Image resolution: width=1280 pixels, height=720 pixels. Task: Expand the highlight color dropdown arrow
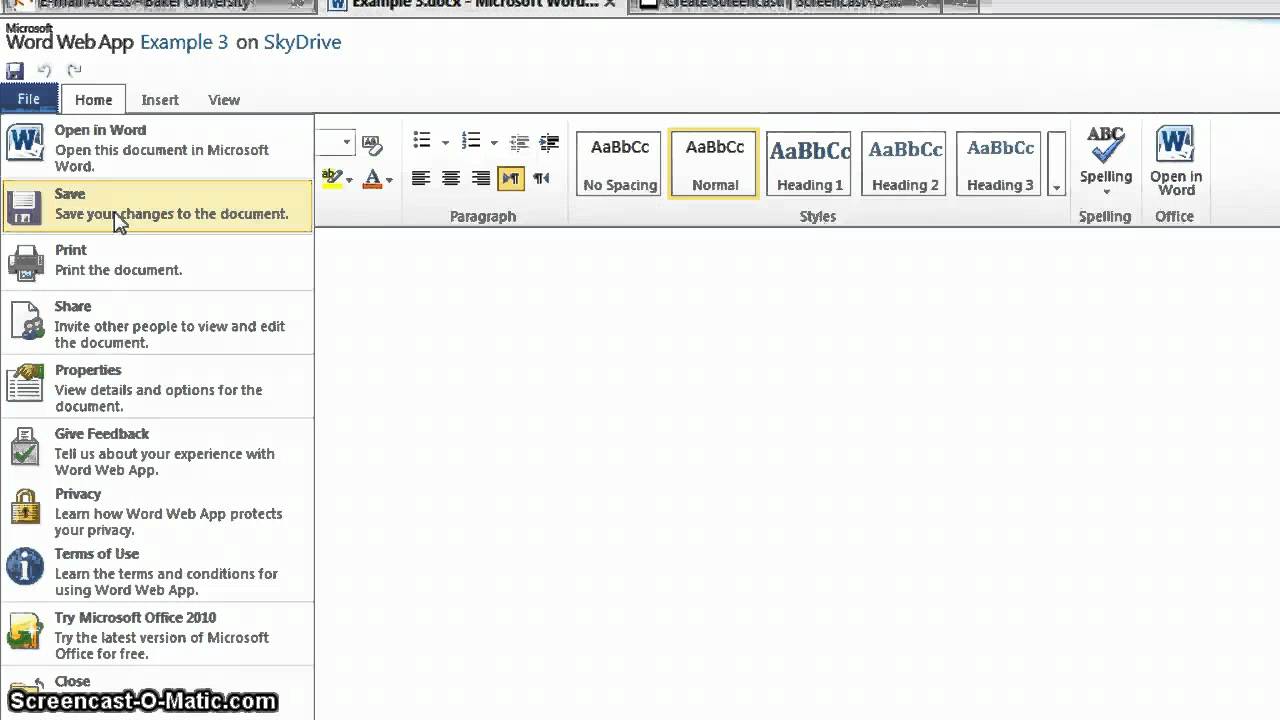[x=349, y=180]
